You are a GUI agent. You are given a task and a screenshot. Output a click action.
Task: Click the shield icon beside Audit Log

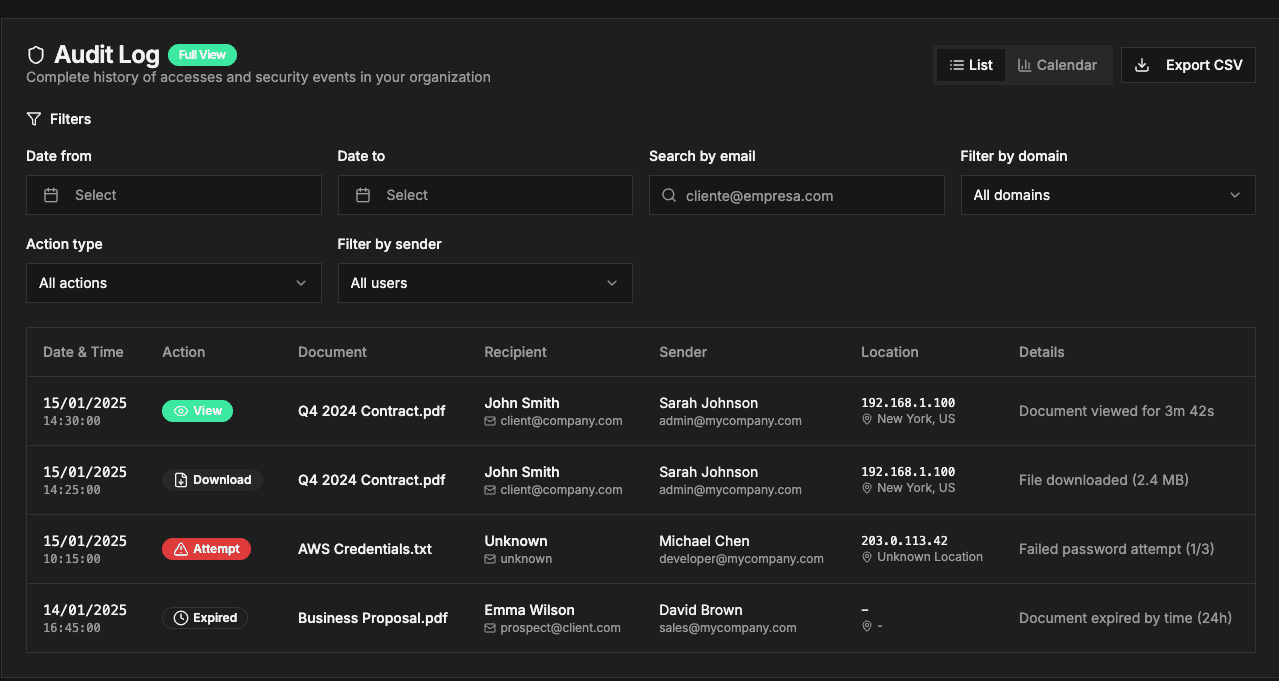tap(36, 55)
